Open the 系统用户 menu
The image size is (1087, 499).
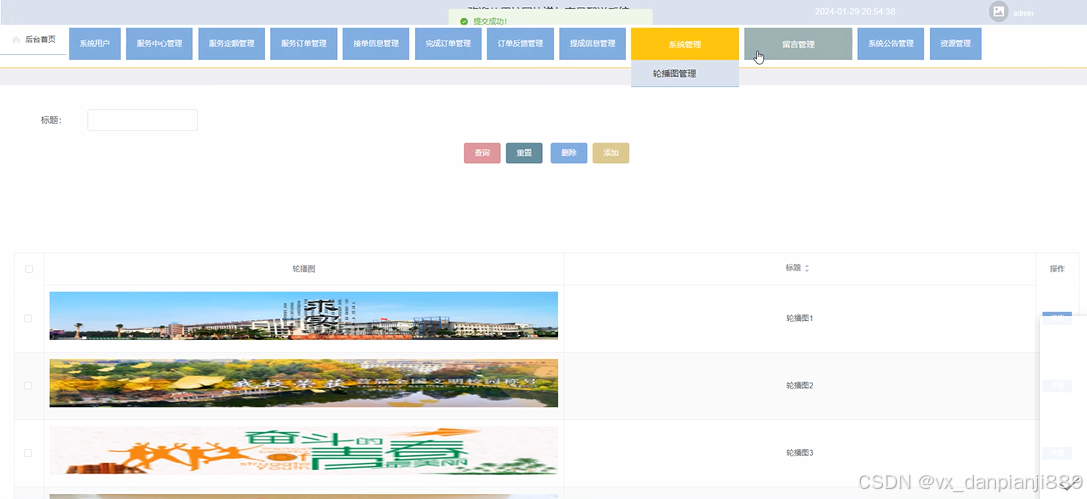tap(95, 44)
